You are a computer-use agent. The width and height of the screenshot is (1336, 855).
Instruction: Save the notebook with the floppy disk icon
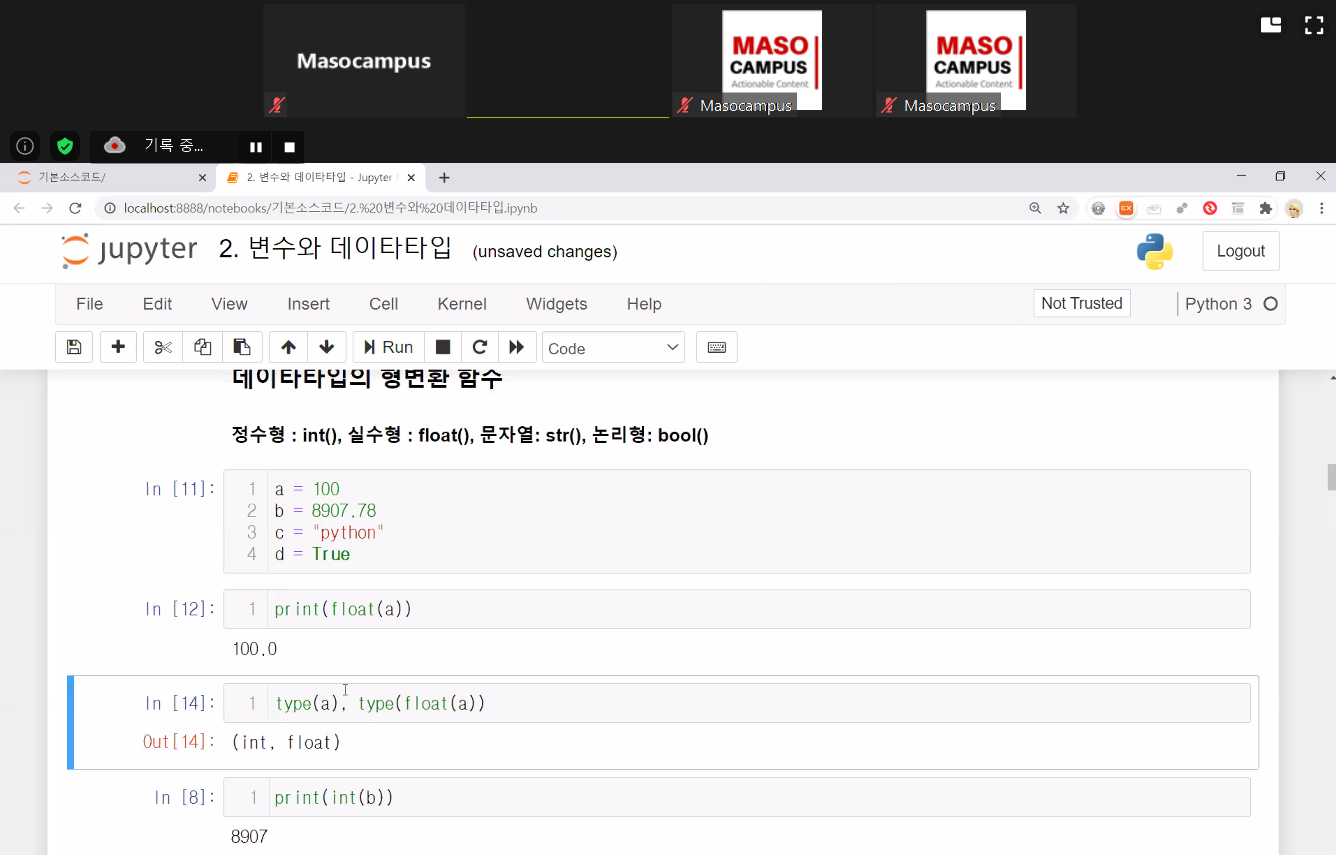(74, 347)
